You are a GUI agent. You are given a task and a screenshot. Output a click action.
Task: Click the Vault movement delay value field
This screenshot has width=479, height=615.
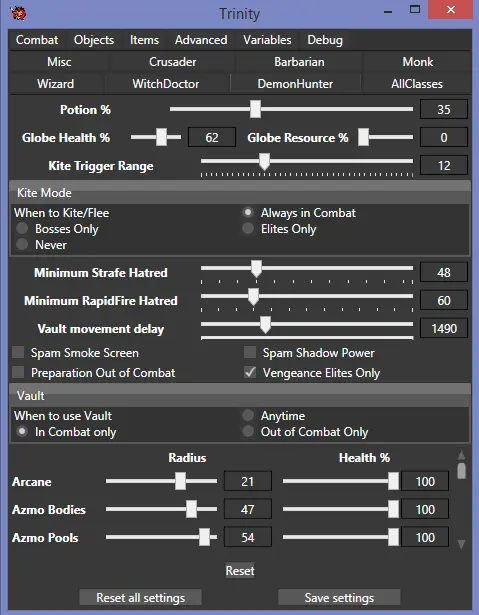click(444, 328)
